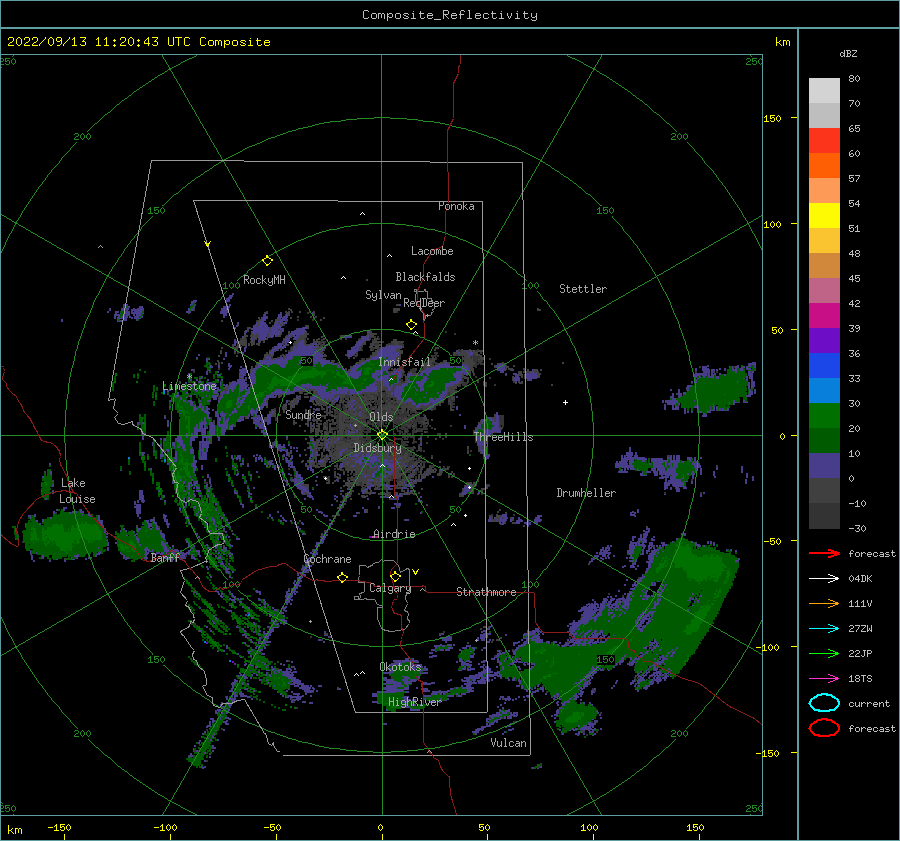Select the slate purple 0-10 dBZ swatch

[x=824, y=465]
